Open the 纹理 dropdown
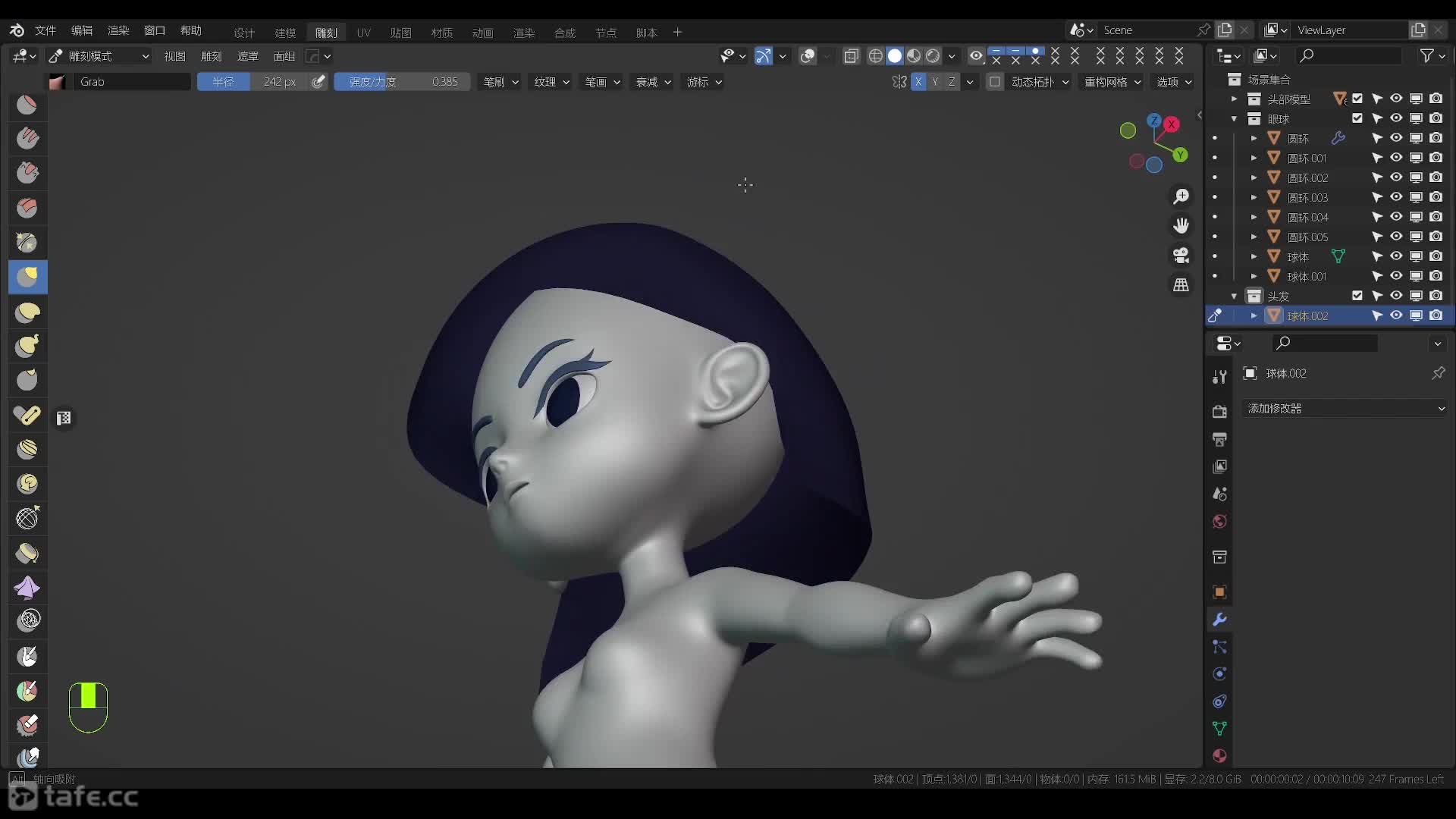Image resolution: width=1456 pixels, height=819 pixels. tap(551, 82)
